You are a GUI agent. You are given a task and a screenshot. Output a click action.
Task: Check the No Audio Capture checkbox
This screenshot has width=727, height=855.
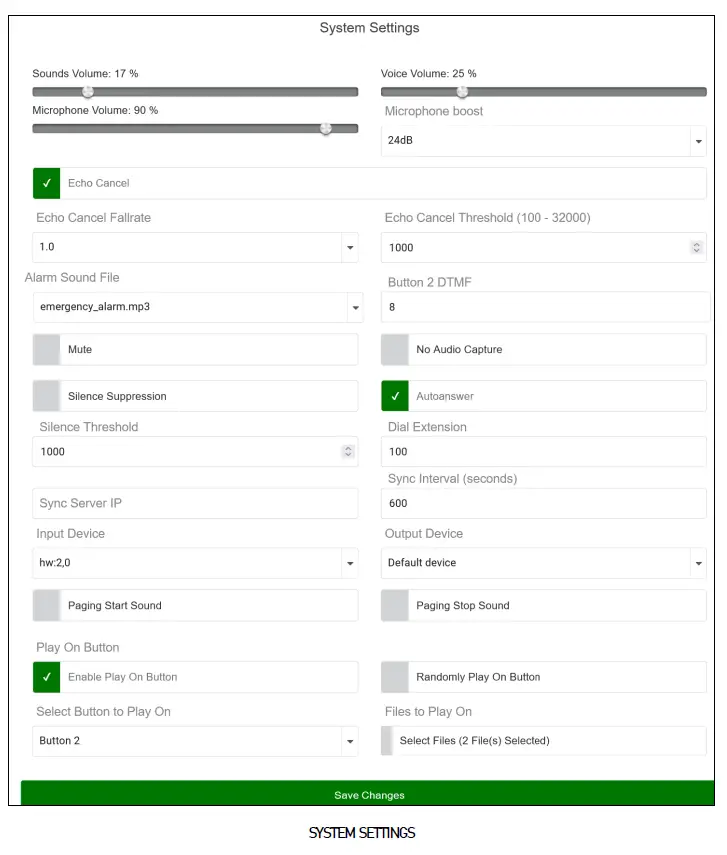(394, 348)
